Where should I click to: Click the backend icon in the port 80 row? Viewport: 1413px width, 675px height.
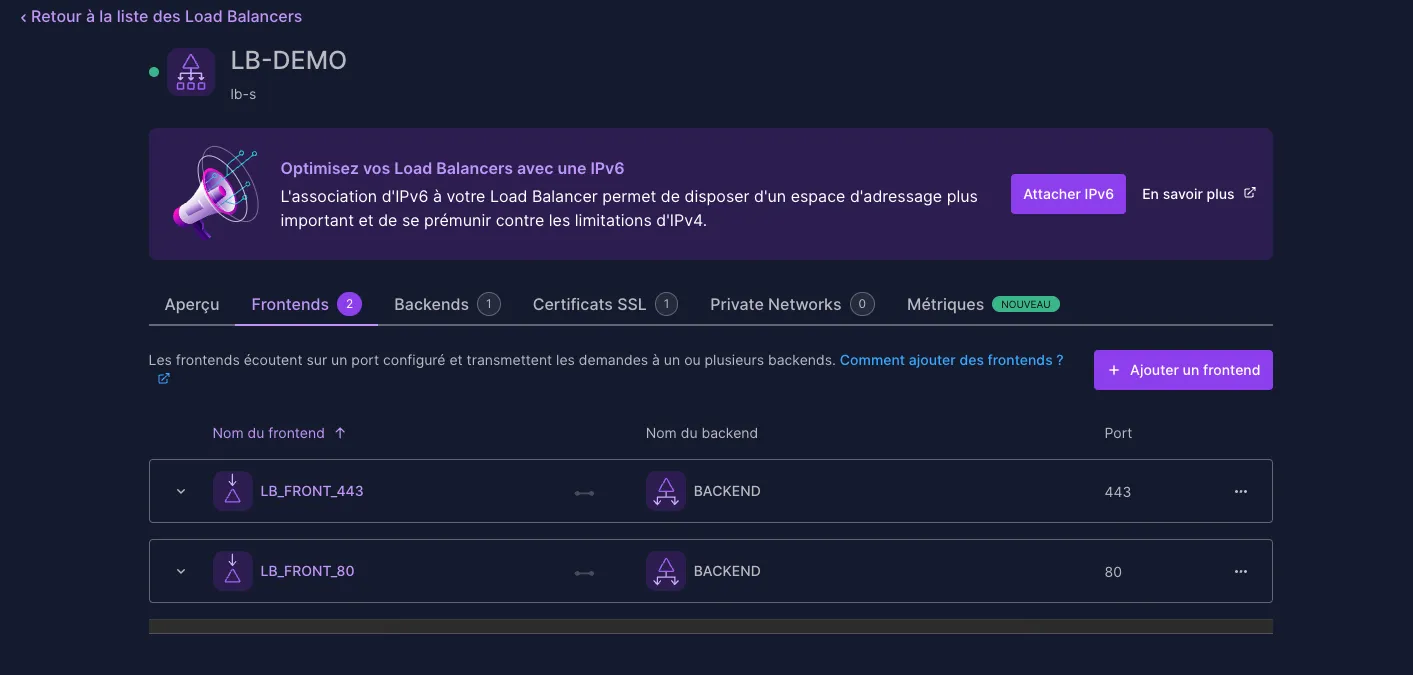coord(665,571)
